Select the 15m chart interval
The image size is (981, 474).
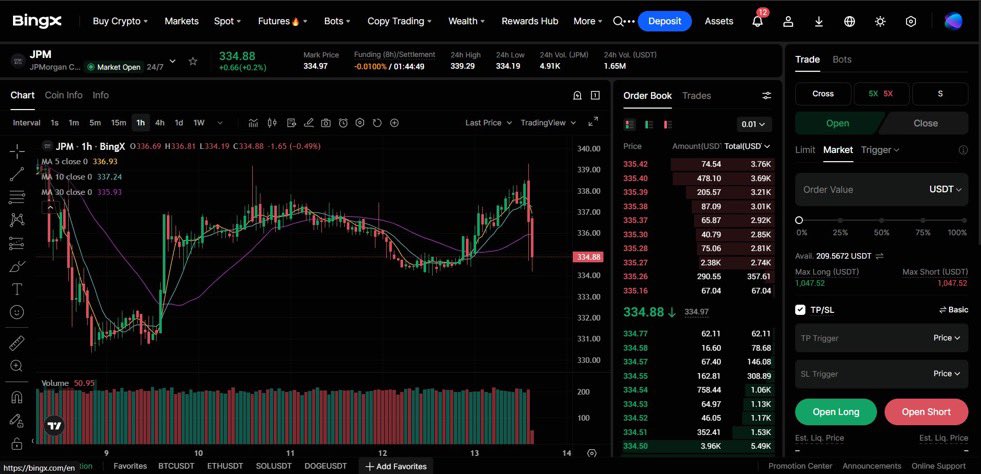[118, 123]
